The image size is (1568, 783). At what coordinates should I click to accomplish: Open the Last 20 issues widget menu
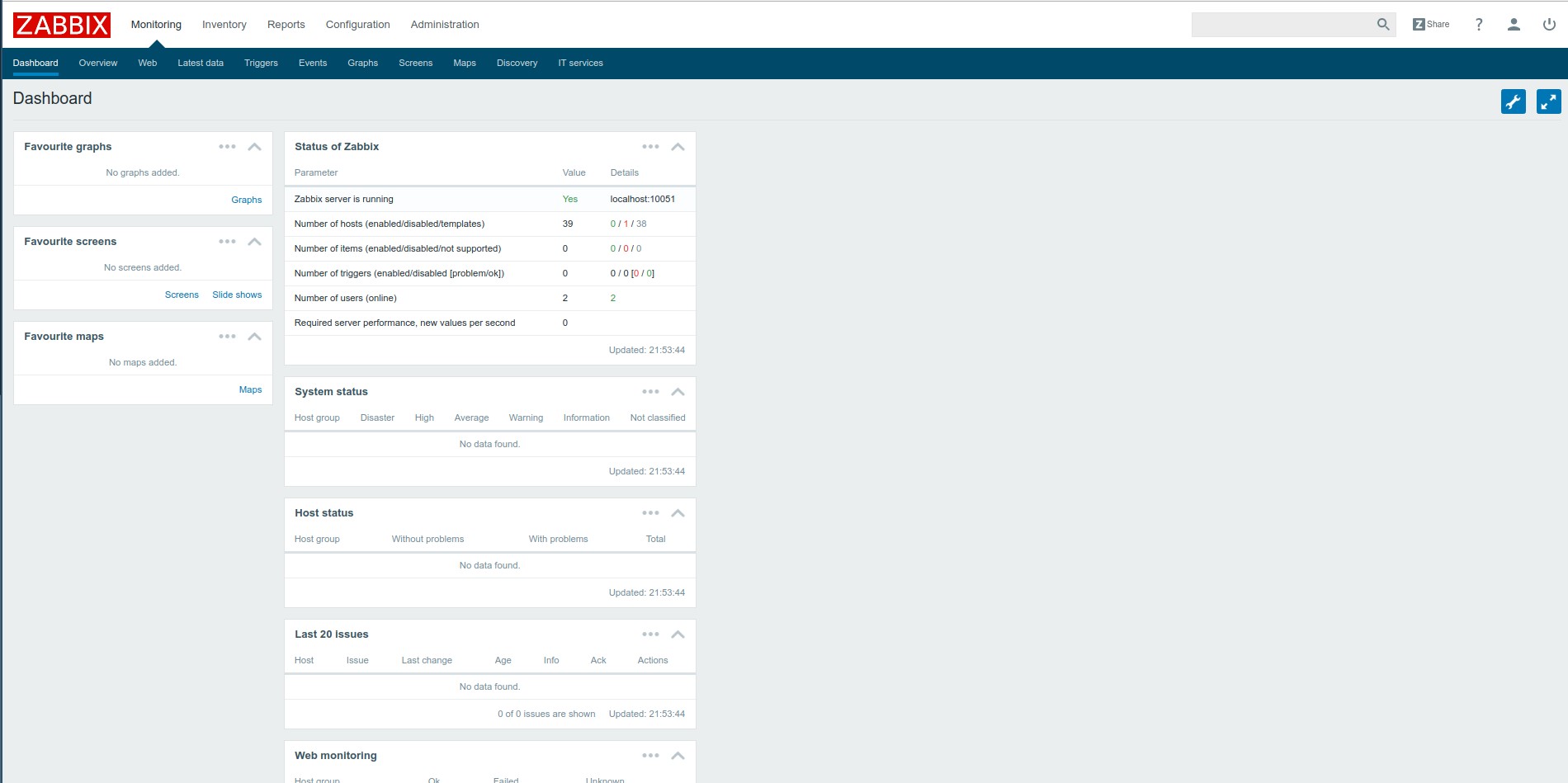coord(650,634)
